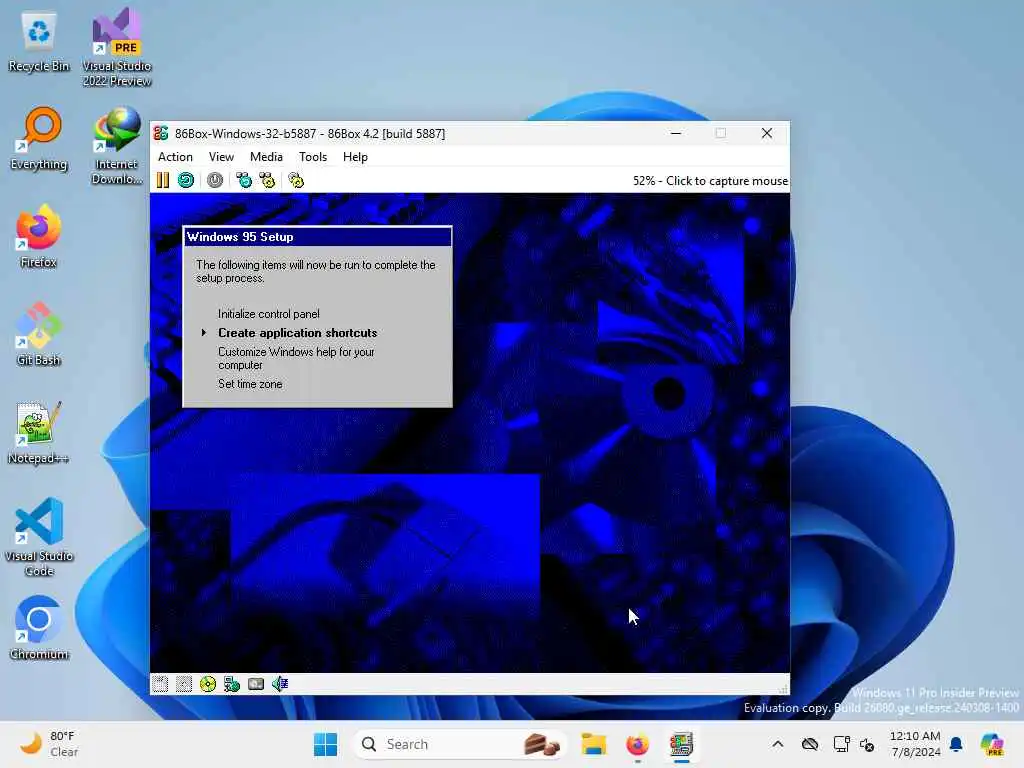Select the Chromium desktop icon
The height and width of the screenshot is (768, 1024).
pyautogui.click(x=39, y=628)
